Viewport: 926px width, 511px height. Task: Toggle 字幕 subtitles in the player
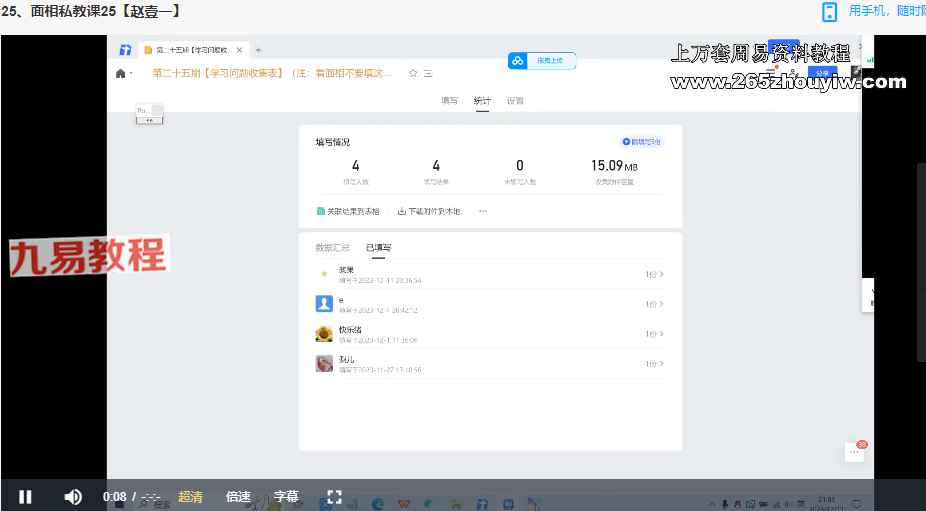click(286, 496)
